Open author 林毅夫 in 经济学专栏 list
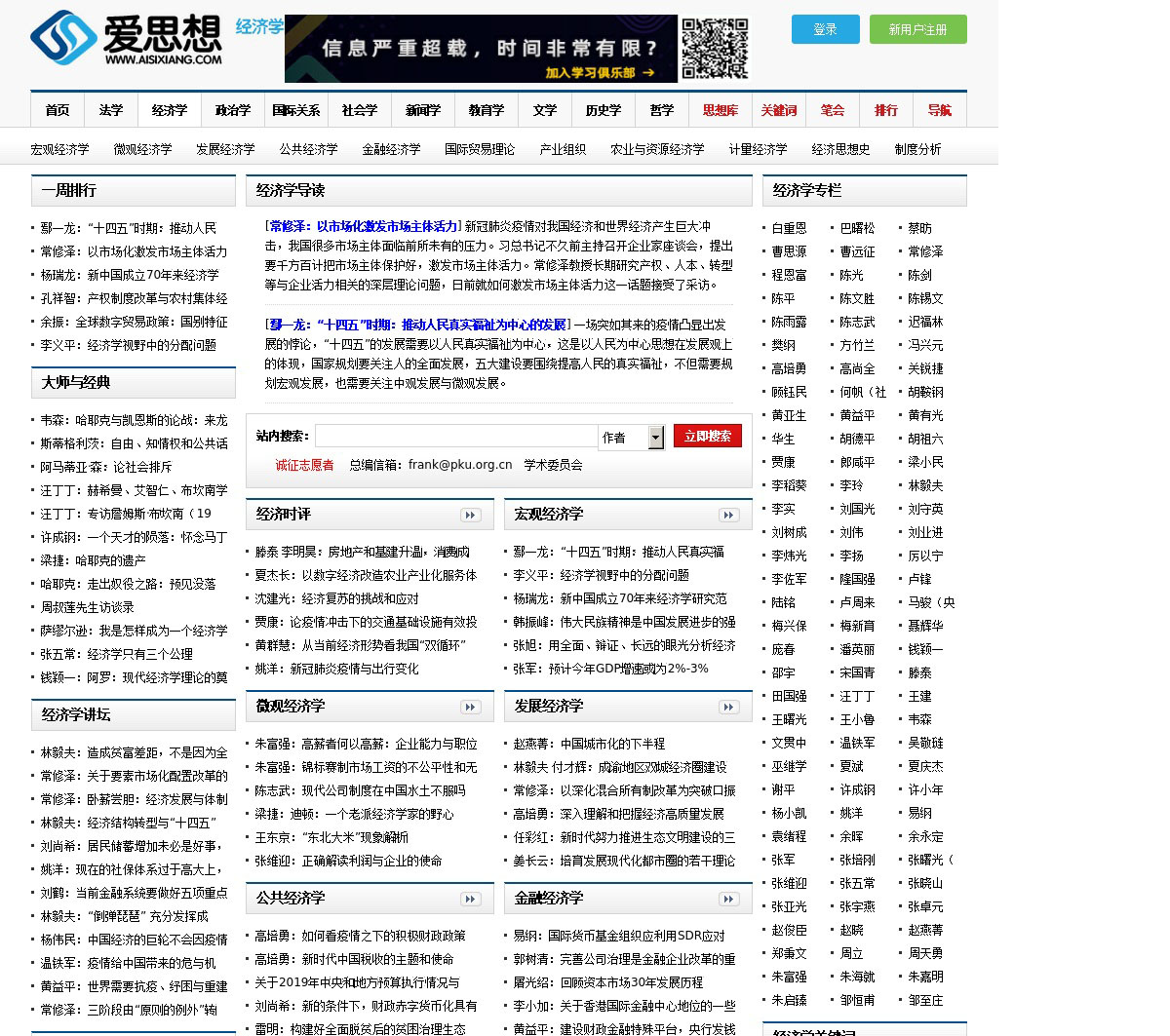 [x=925, y=485]
